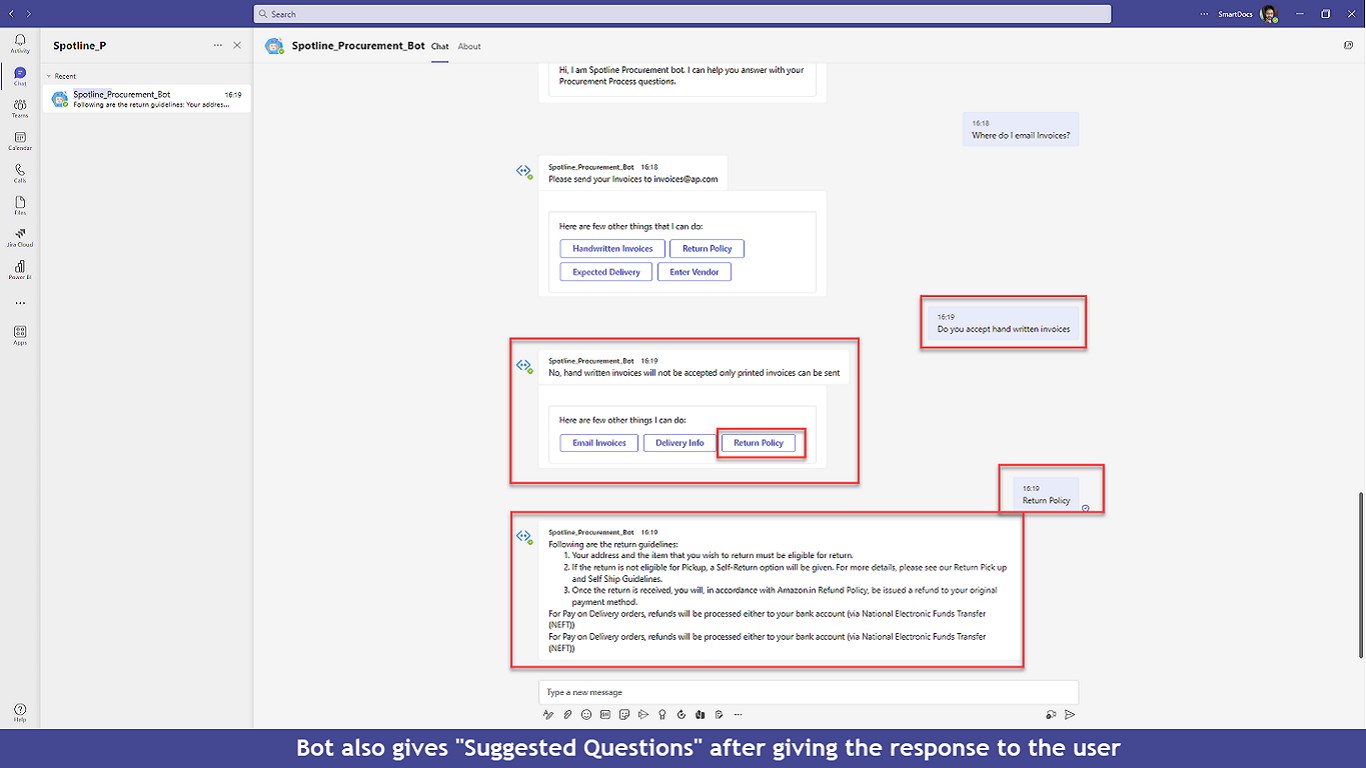
Task: Click the 'Following are the return guidelines:' text
Action: point(613,544)
